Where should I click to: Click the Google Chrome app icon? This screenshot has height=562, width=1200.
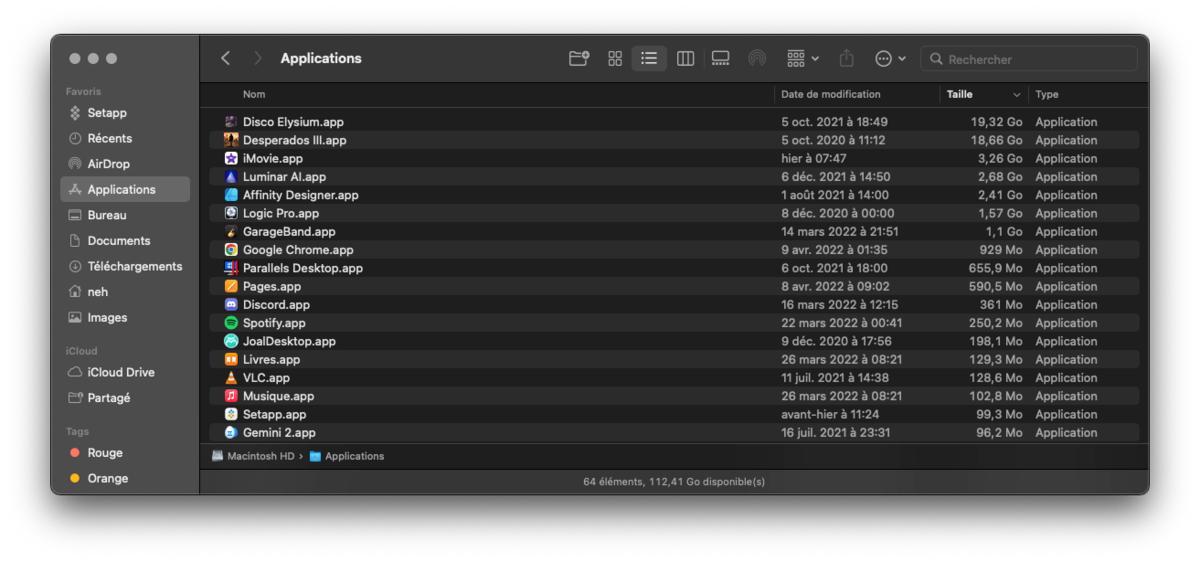[231, 250]
